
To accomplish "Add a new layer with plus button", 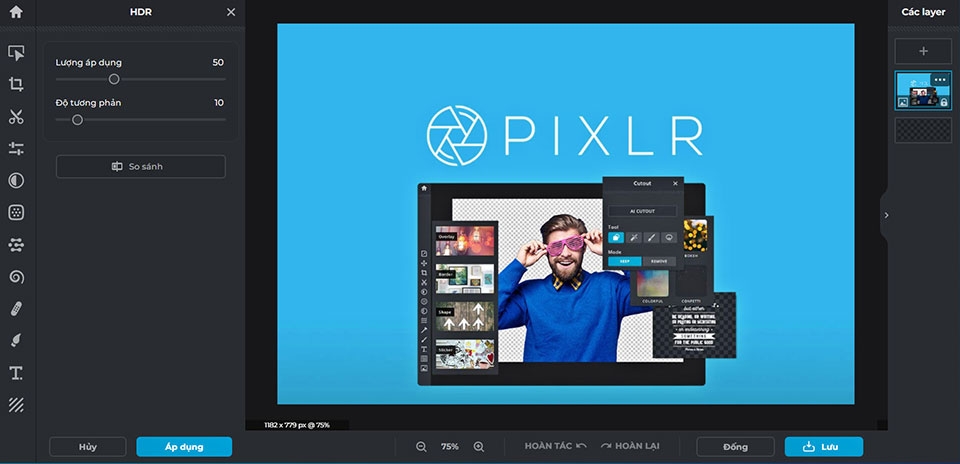I will pyautogui.click(x=923, y=51).
